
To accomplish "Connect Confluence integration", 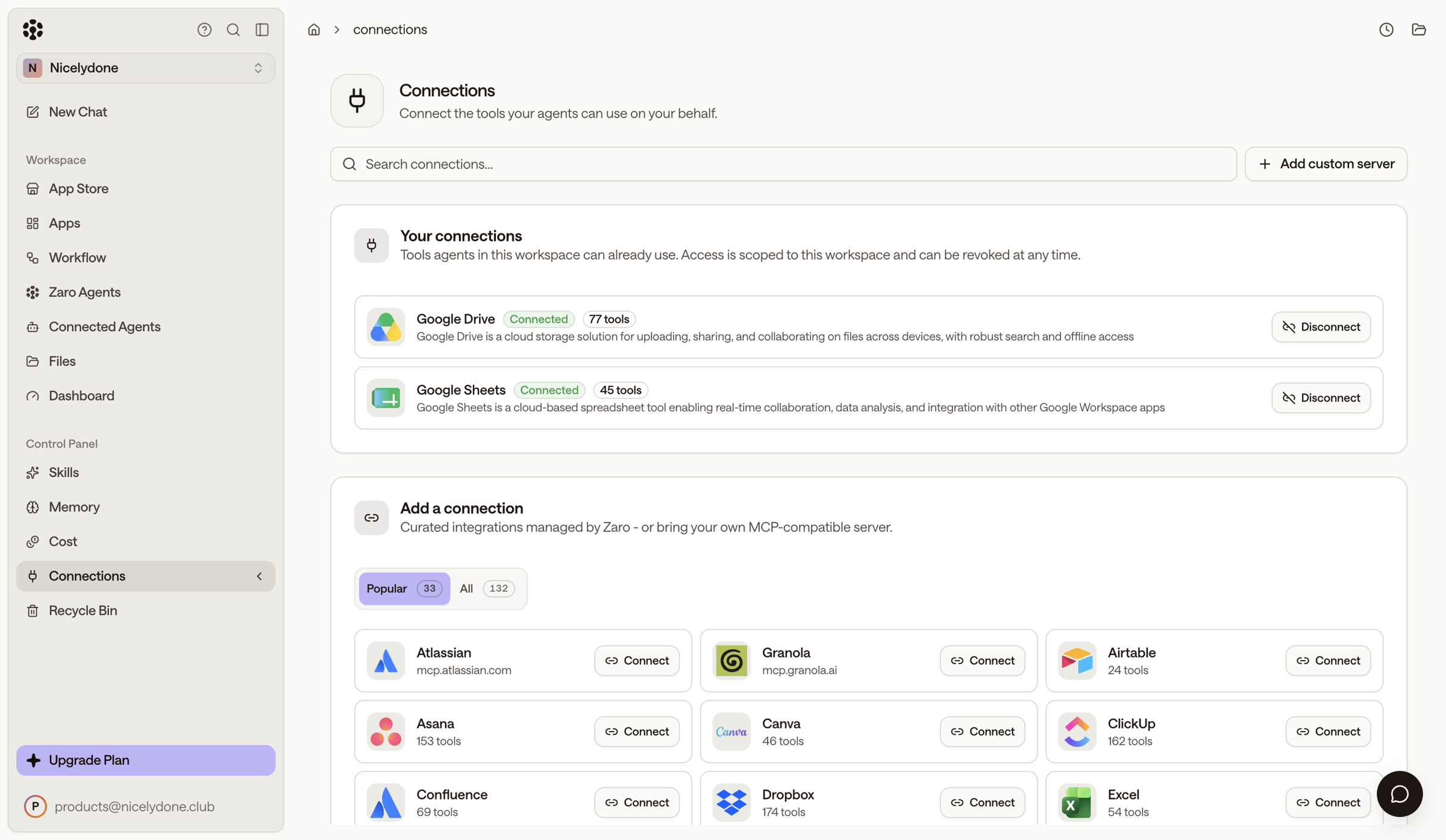I will point(637,803).
